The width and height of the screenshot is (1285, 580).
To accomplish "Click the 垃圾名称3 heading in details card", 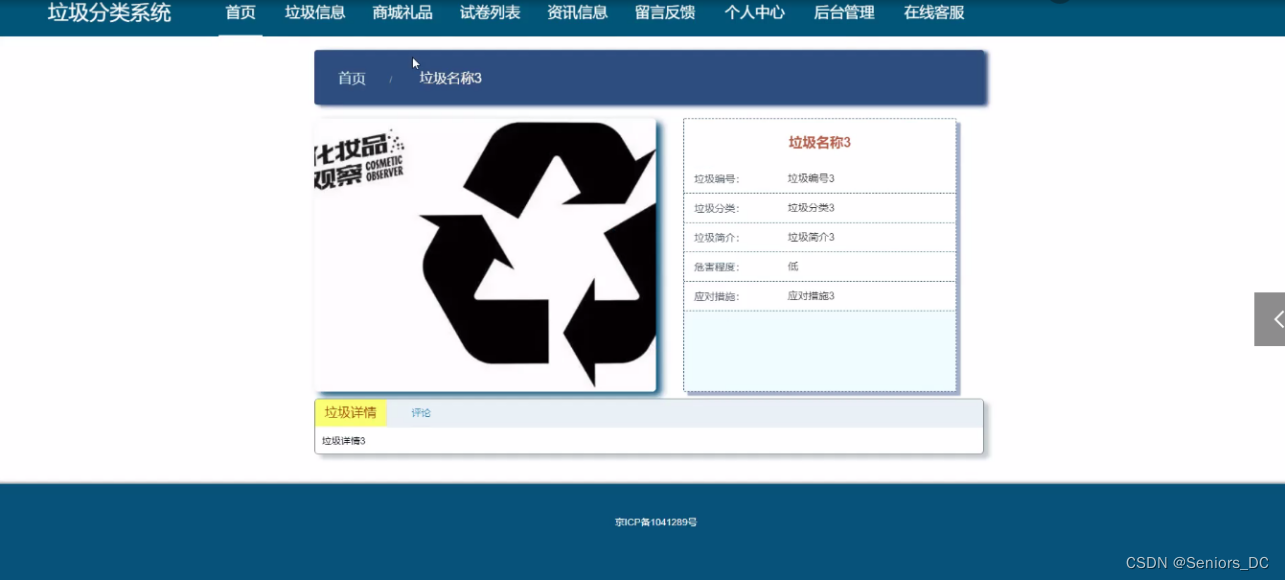I will point(819,143).
